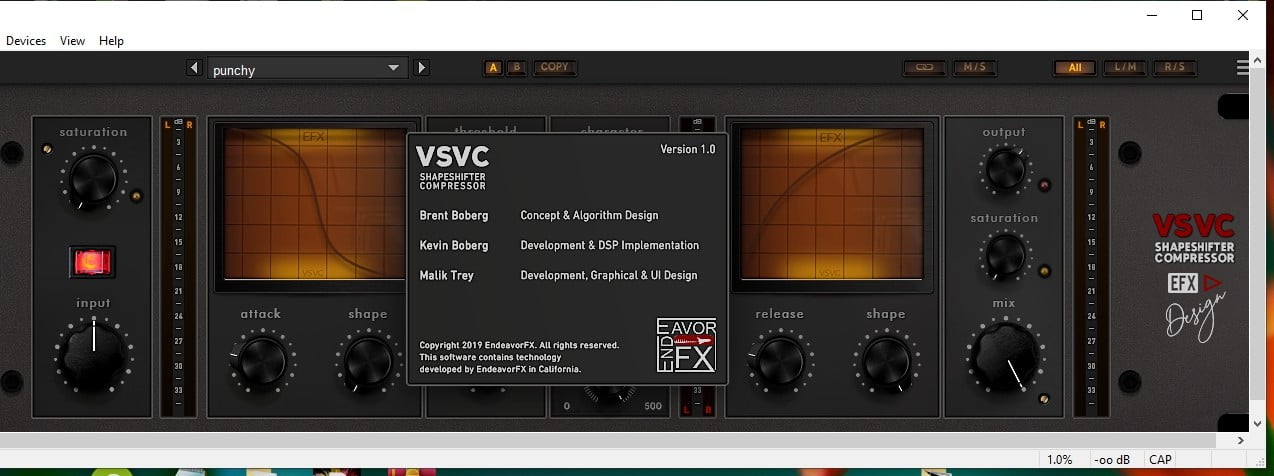The width and height of the screenshot is (1274, 476).
Task: Select the L/M channel view
Action: pyautogui.click(x=1125, y=68)
